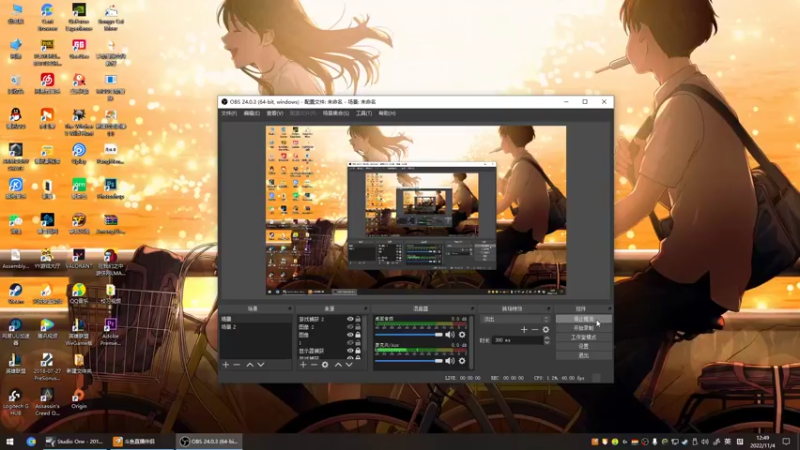Click the taskbar clock
800x450 pixels.
pyautogui.click(x=763, y=441)
